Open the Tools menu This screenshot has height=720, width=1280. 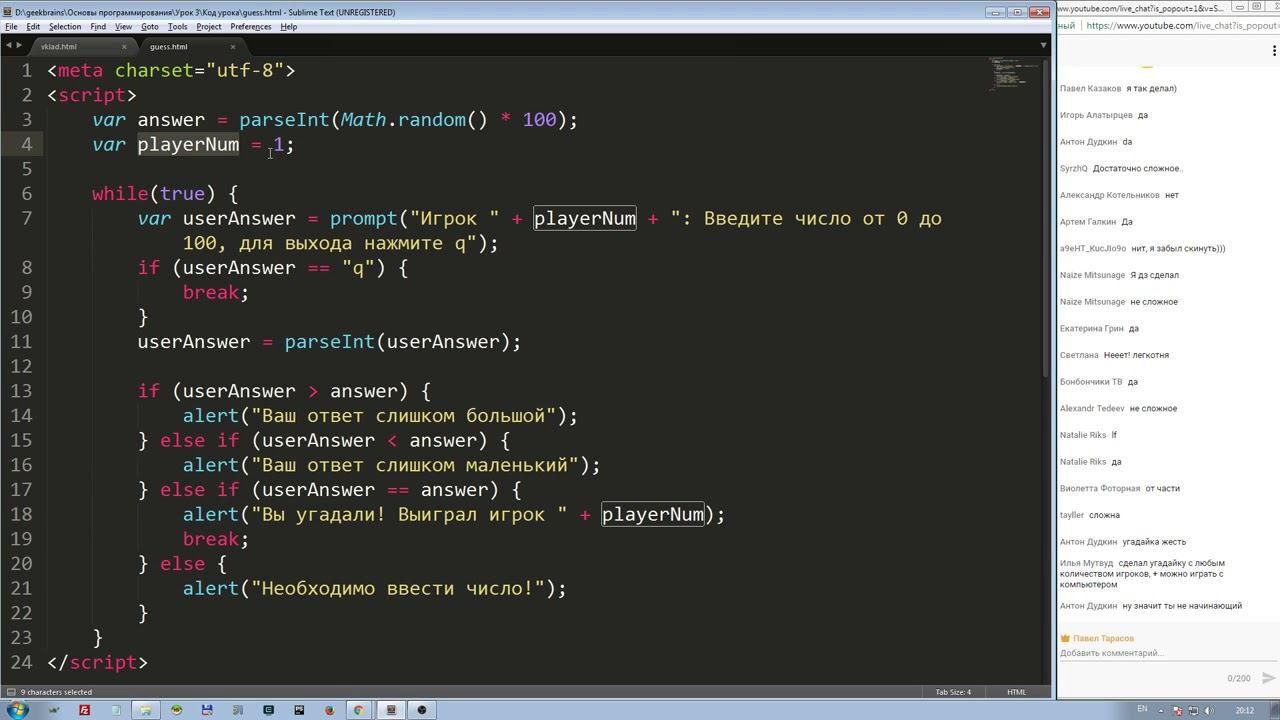[178, 27]
